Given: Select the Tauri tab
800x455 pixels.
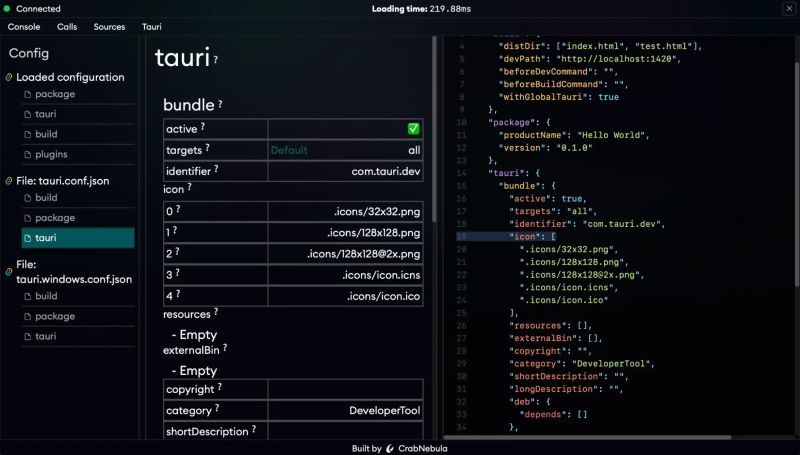Looking at the screenshot, I should click(152, 27).
